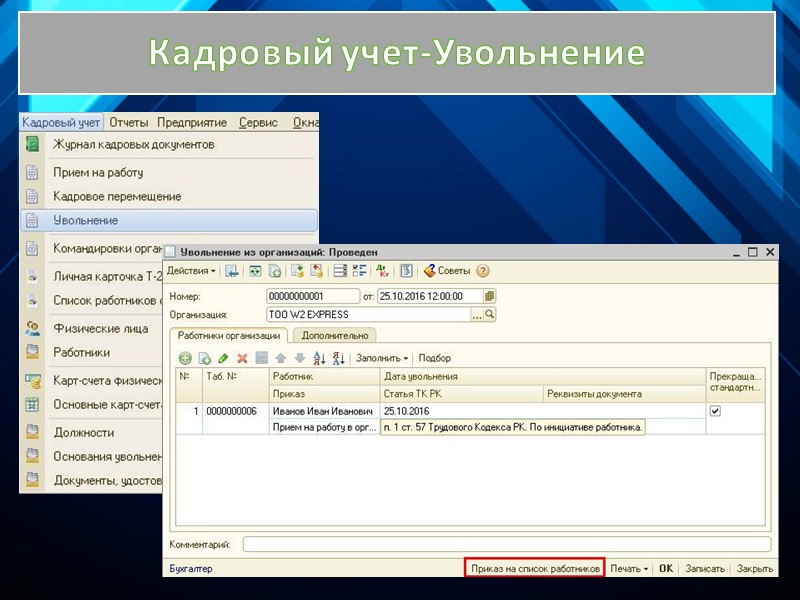Sort rows ascending with А-Я icon
Image resolution: width=800 pixels, height=600 pixels.
pos(319,358)
